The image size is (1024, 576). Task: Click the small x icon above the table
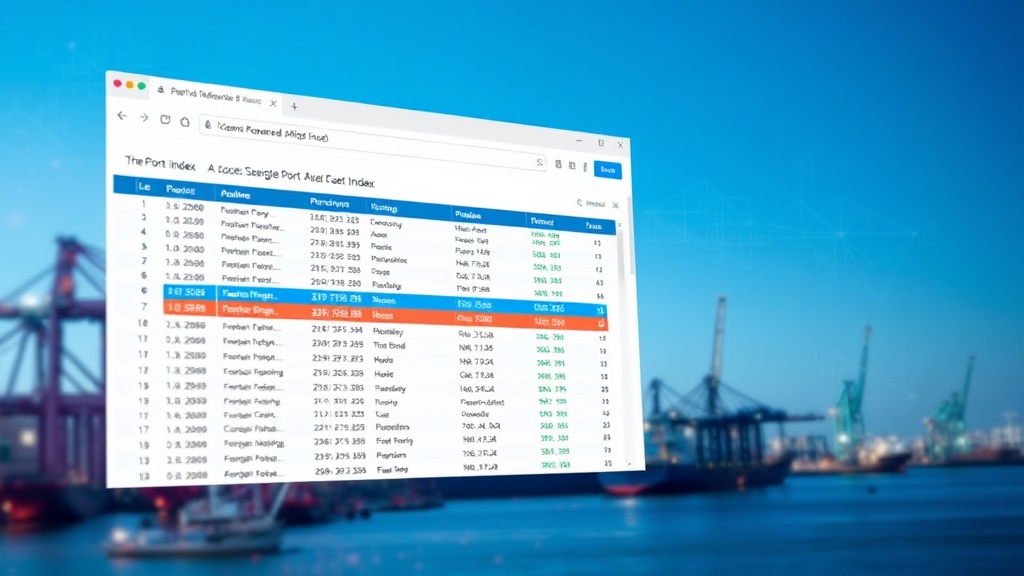coord(615,205)
